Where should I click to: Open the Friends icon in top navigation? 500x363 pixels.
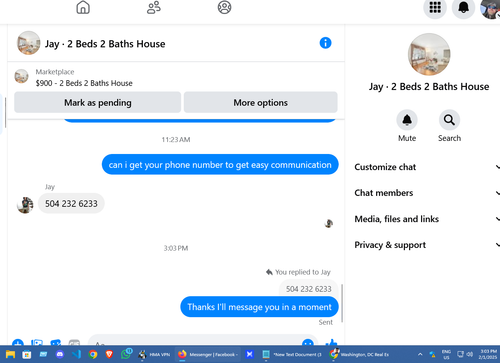pos(154,7)
